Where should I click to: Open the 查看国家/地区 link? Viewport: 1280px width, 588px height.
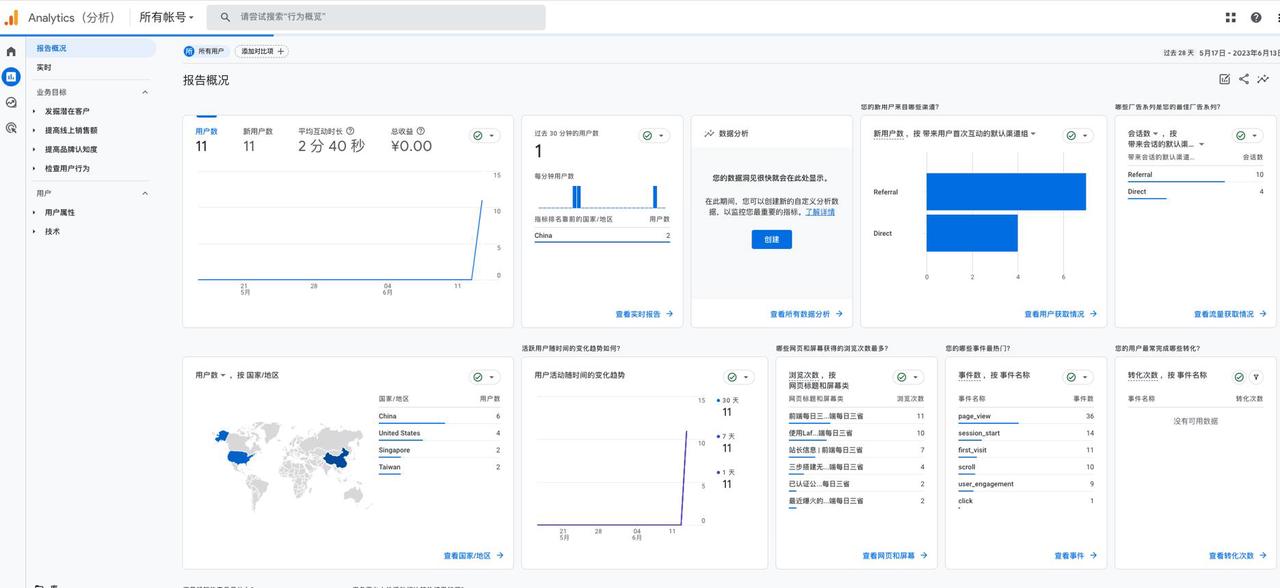tap(474, 555)
